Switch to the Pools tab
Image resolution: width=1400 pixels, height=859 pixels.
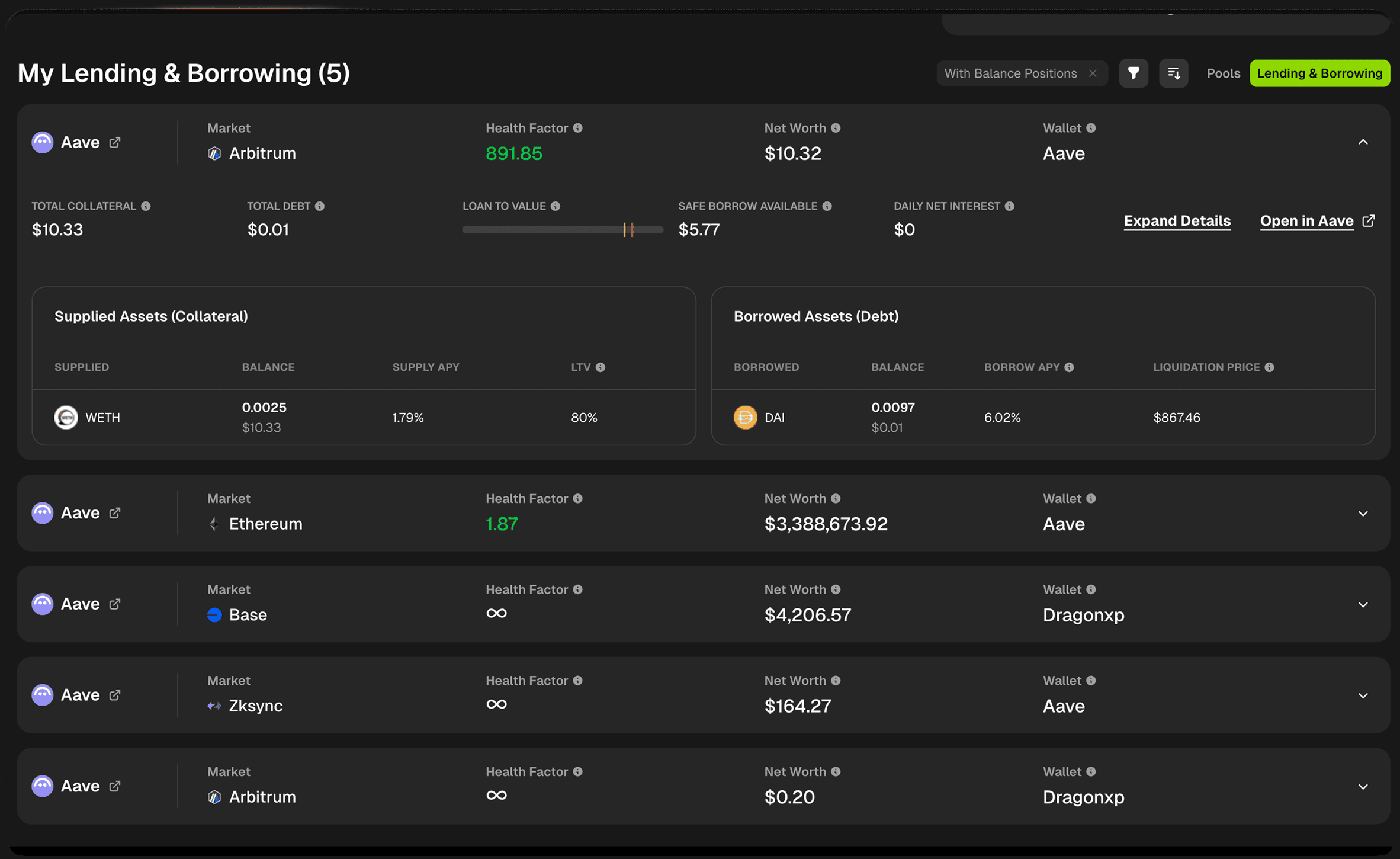1223,73
